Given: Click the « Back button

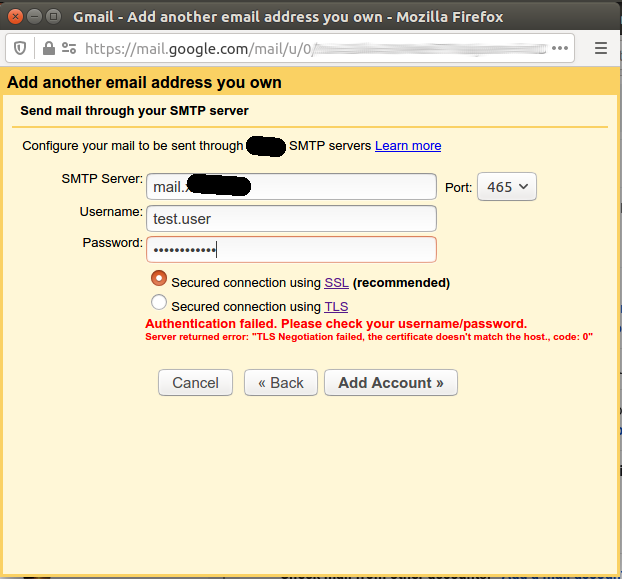Looking at the screenshot, I should pyautogui.click(x=281, y=383).
